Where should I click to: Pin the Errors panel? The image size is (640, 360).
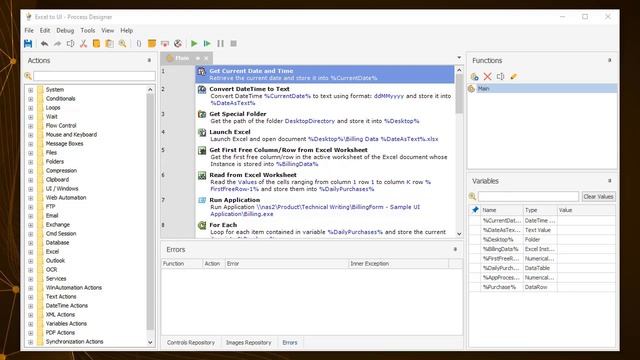(456, 249)
